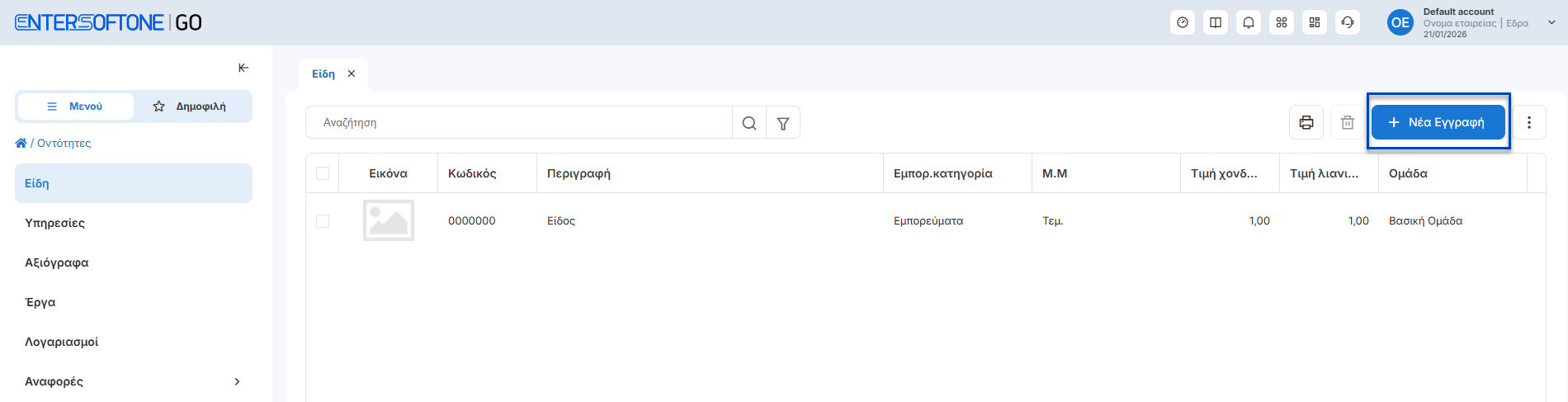Click the Νέα Εγγραφή button

tap(1438, 122)
